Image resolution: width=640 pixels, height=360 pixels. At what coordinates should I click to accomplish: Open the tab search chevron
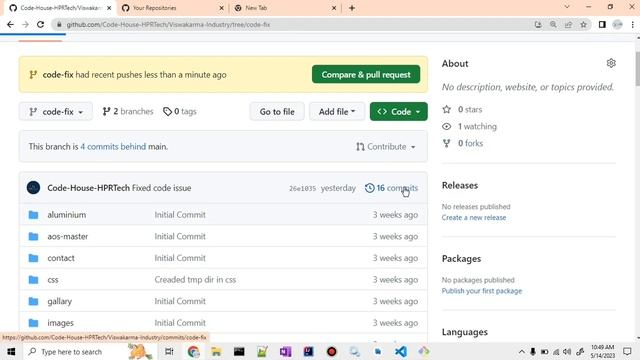point(567,7)
